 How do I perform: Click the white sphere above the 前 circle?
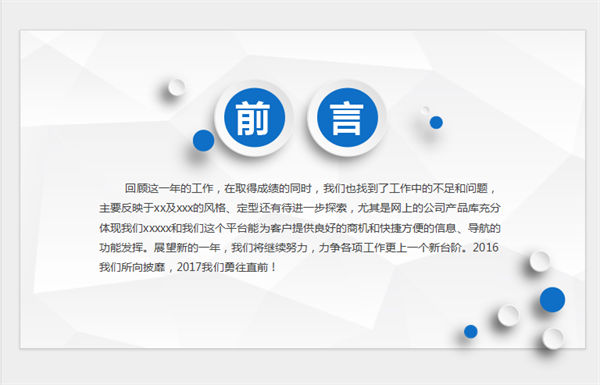click(x=177, y=87)
